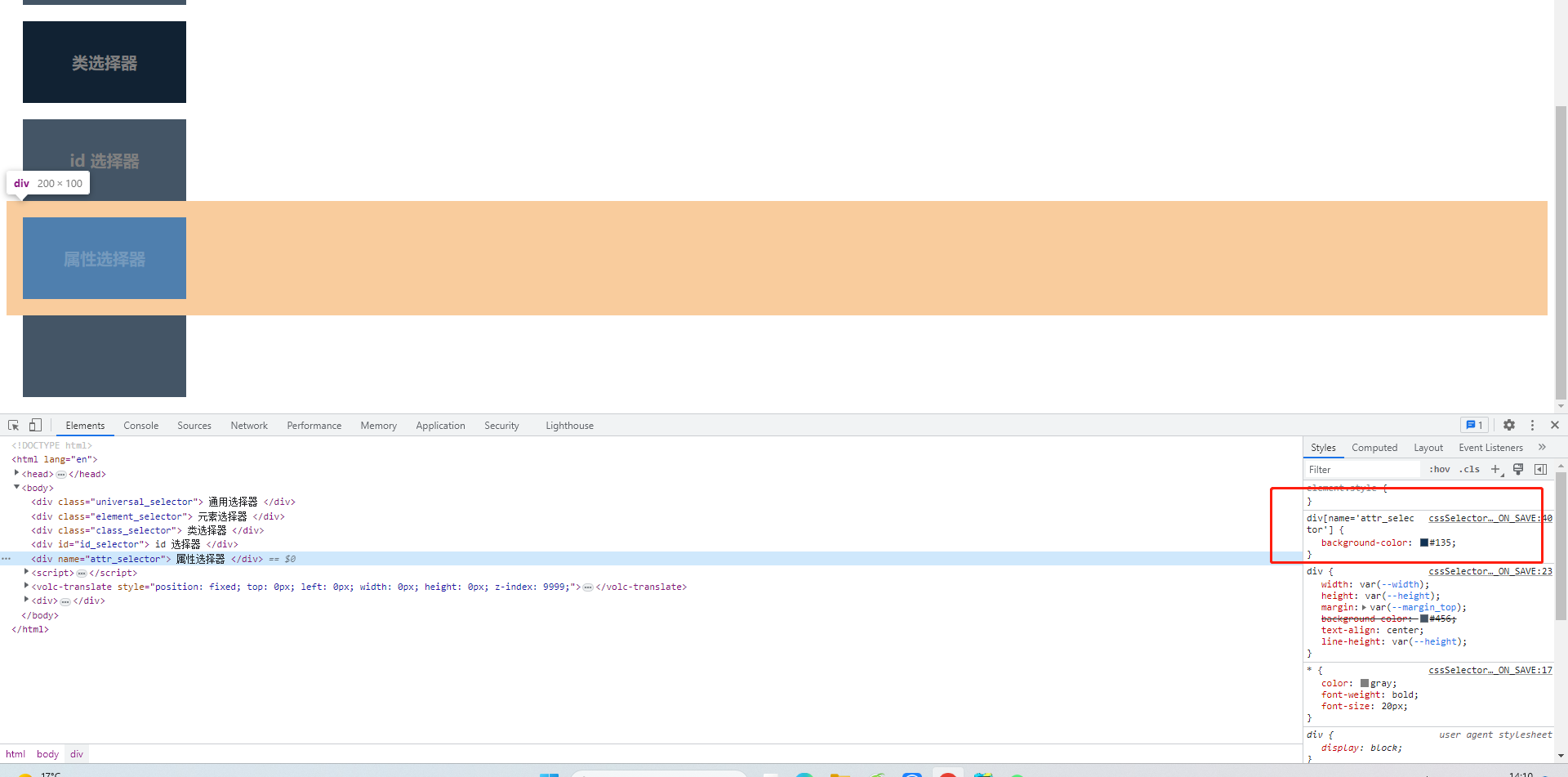Switch to the Console tab
This screenshot has width=1568, height=777.
(140, 425)
